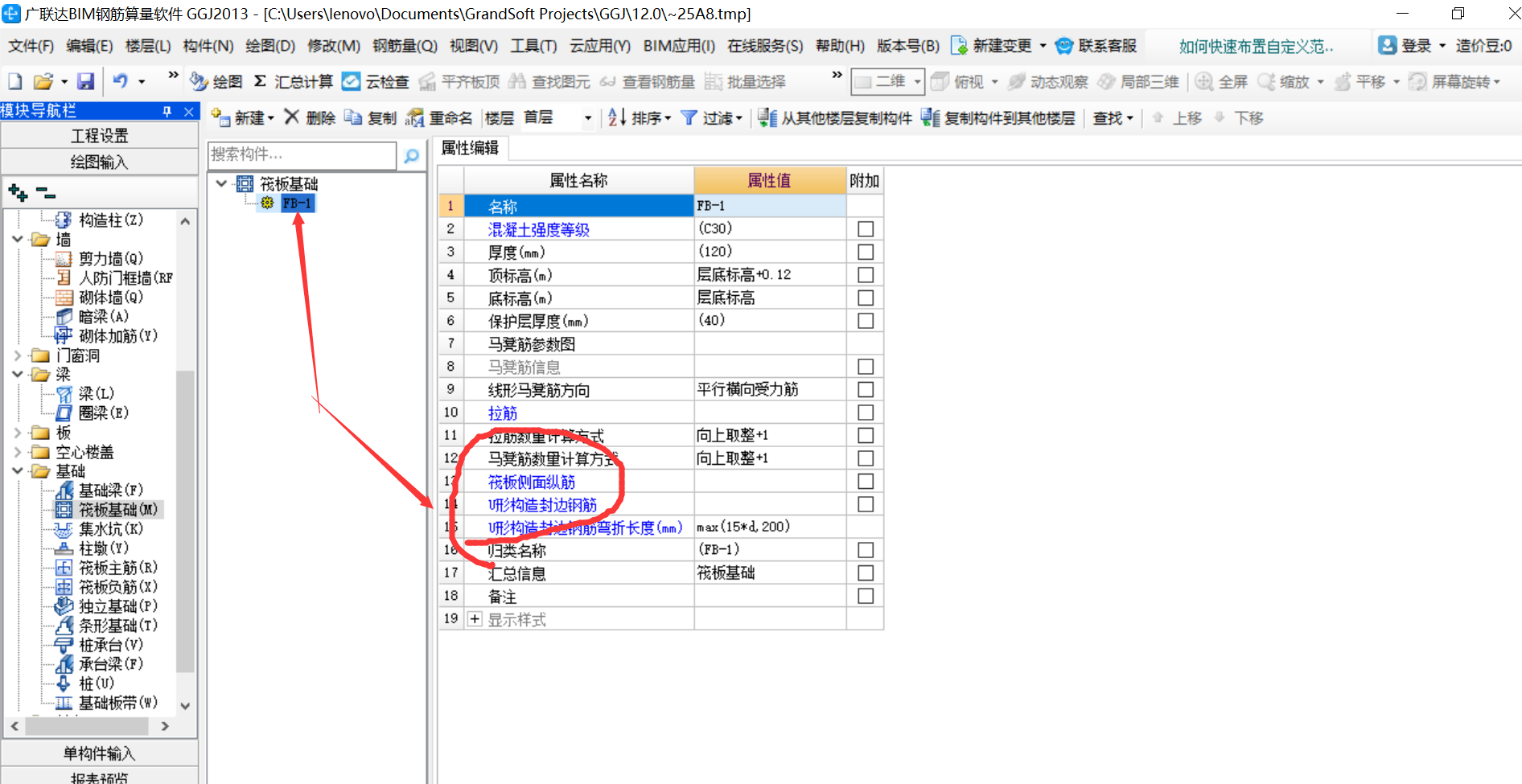Open the 排序 sort dropdown

[667, 118]
